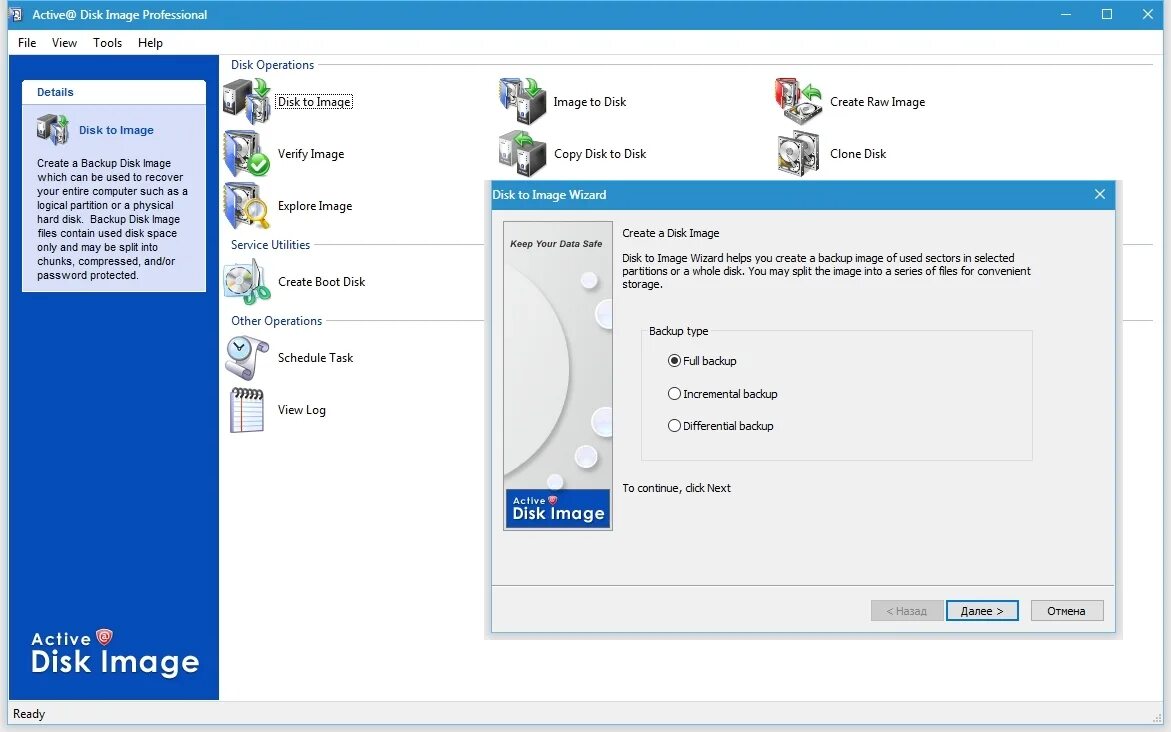Click the application icon in the title bar
Viewport: 1171px width, 732px height.
pos(16,14)
